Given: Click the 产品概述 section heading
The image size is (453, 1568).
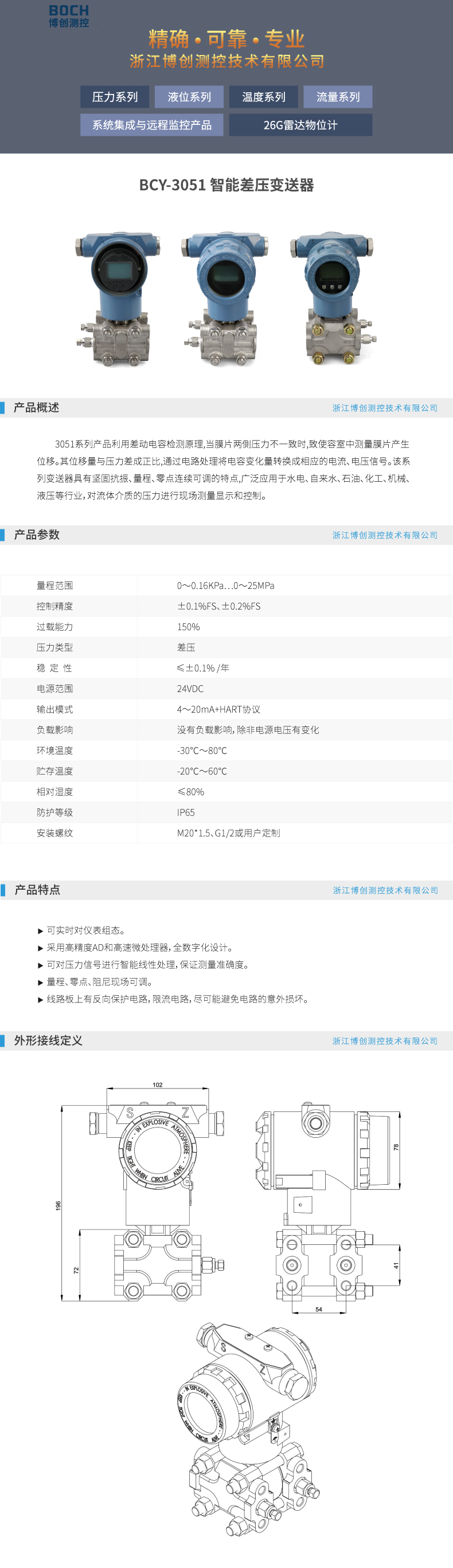Looking at the screenshot, I should 37,408.
